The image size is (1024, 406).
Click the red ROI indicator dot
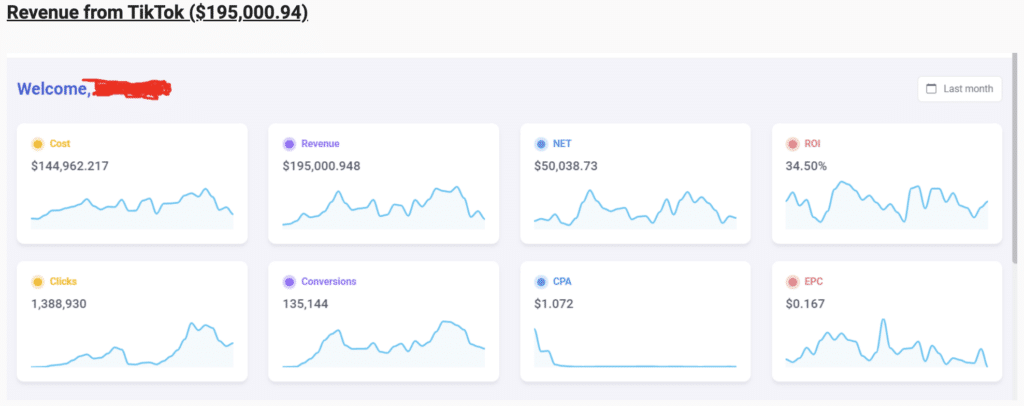tap(792, 144)
